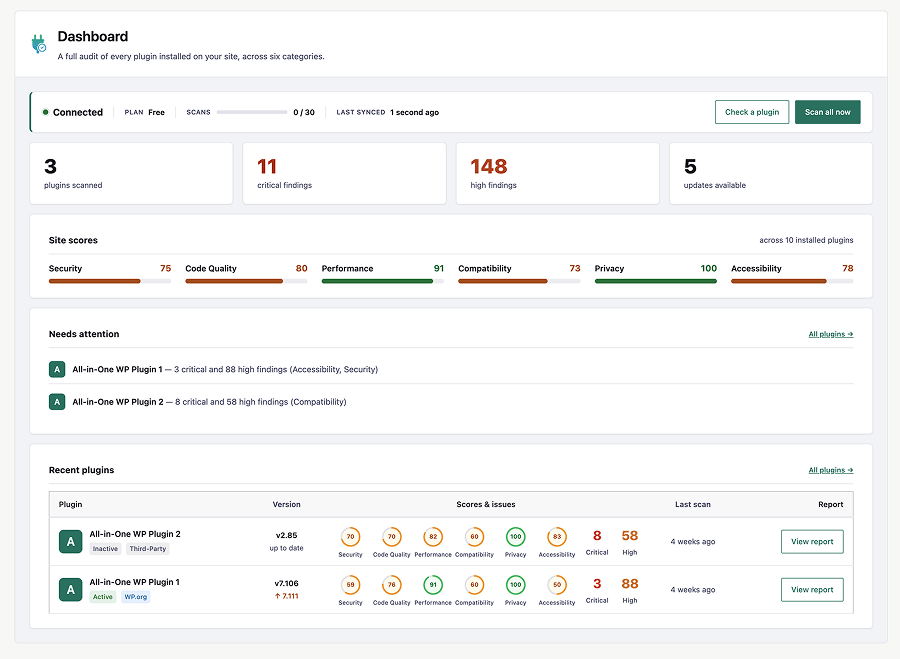
Task: Click the Performance site score bar
Action: 382,281
